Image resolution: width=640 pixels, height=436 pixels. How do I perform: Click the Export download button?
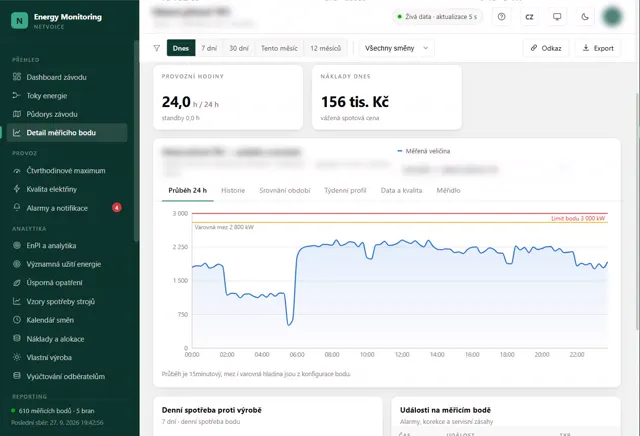coord(598,48)
